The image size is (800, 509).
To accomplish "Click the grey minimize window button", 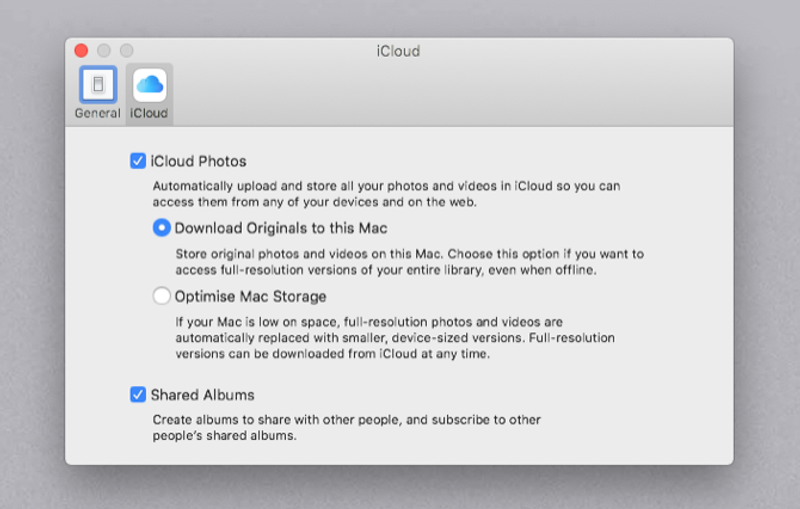I will (103, 50).
